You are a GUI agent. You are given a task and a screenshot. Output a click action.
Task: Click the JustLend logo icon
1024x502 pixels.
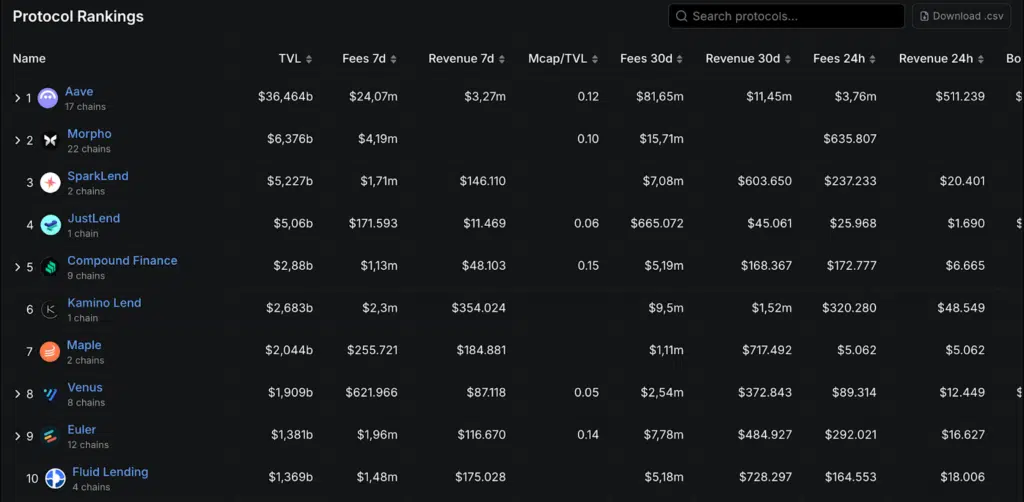click(50, 225)
